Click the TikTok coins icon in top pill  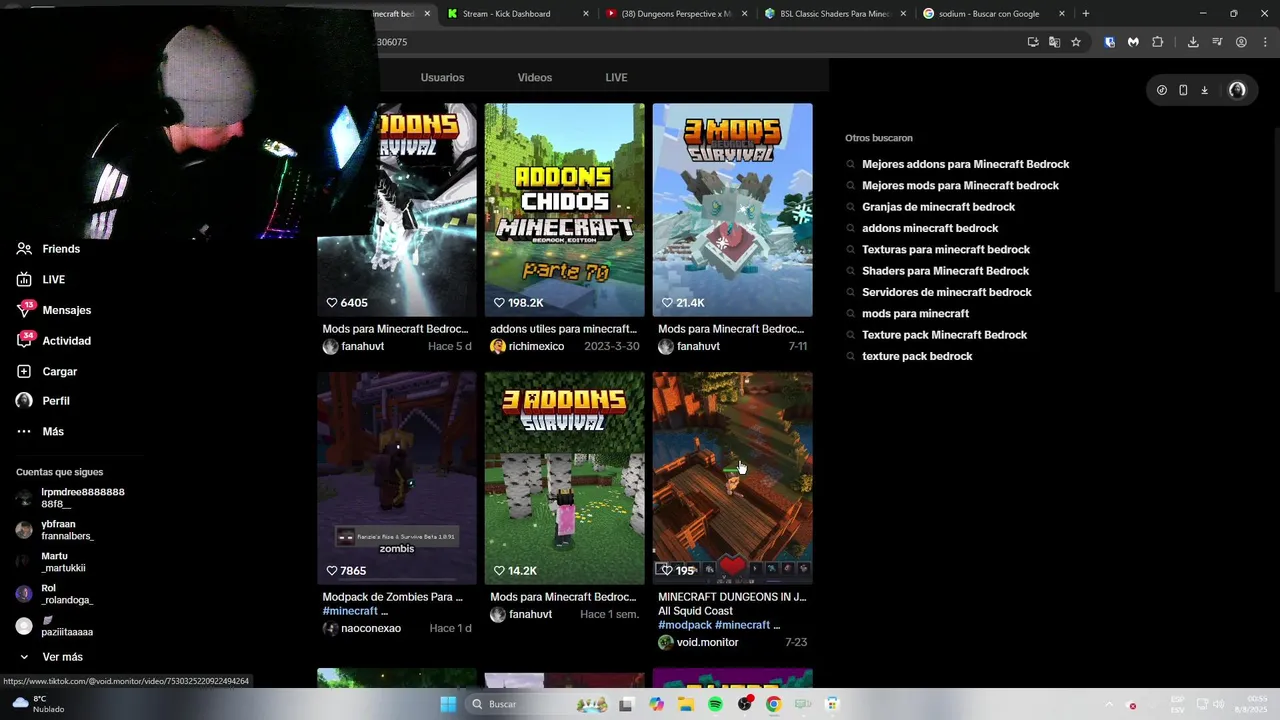(x=1162, y=90)
